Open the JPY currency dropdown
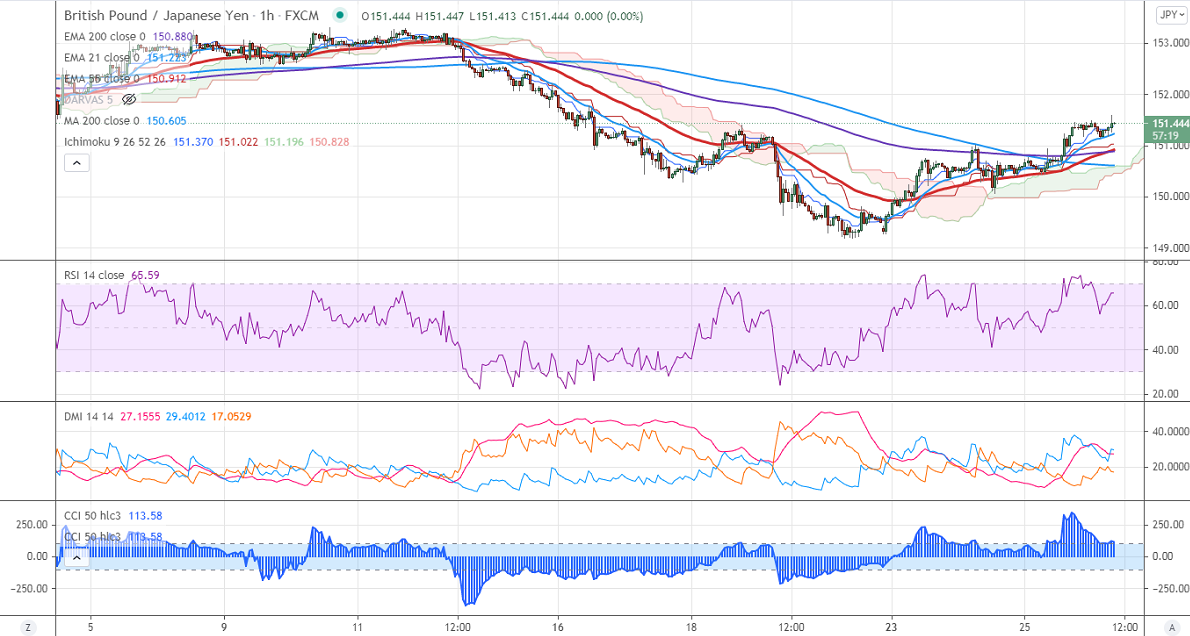 (x=1168, y=14)
